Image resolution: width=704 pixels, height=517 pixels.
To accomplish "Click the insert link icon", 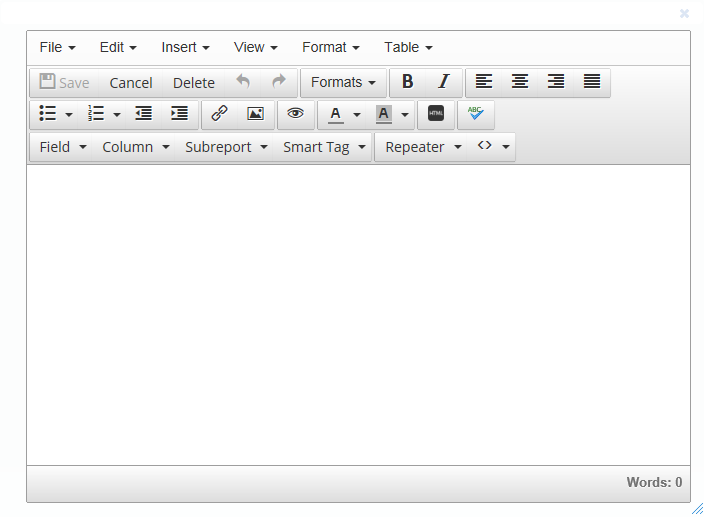I will tap(219, 114).
